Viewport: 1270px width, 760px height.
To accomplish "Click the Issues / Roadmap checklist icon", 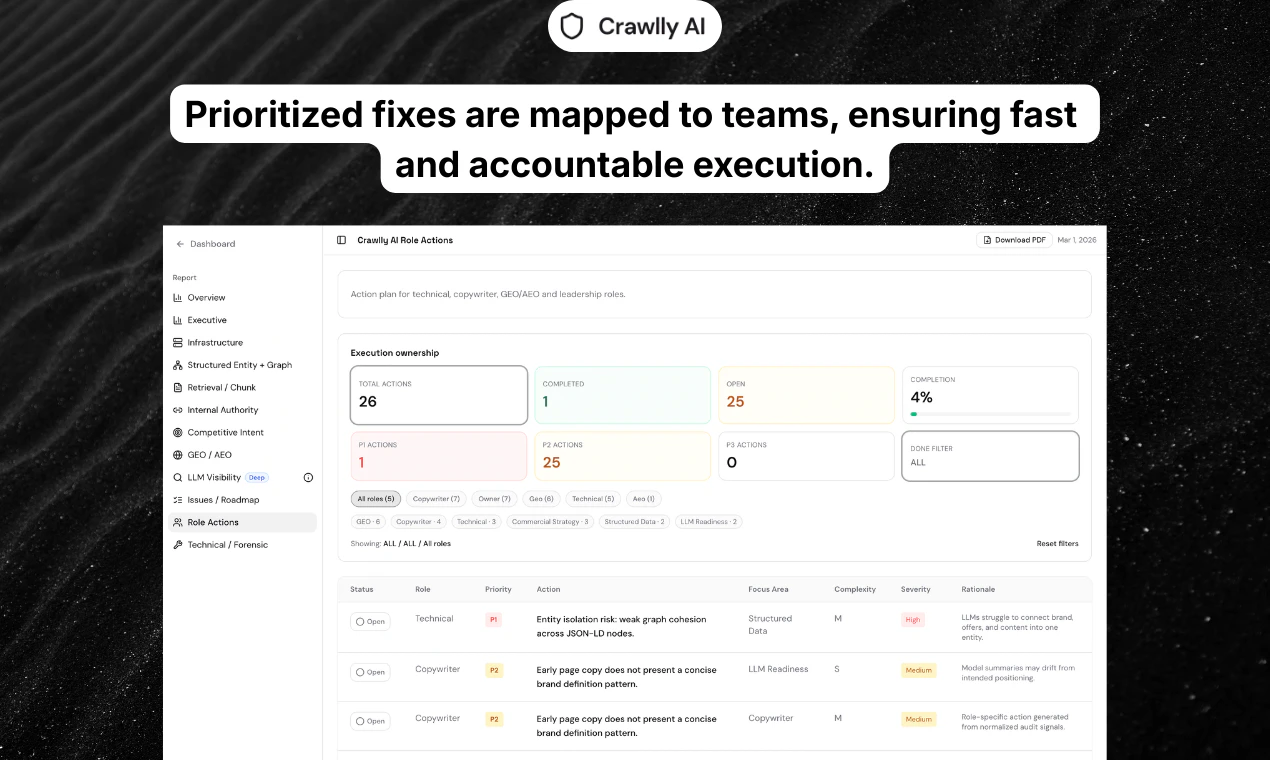I will (x=178, y=500).
